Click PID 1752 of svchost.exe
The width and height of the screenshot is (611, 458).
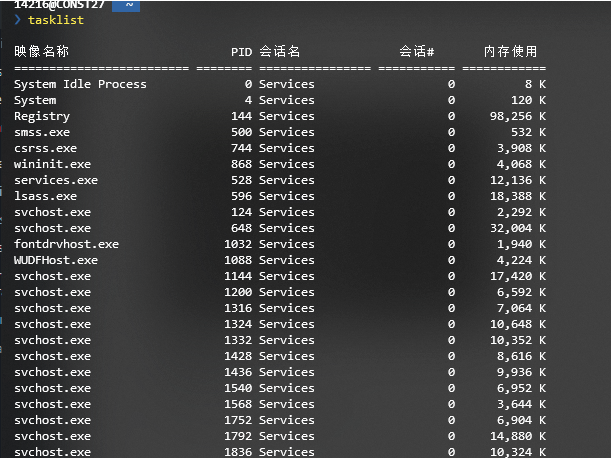(238, 420)
